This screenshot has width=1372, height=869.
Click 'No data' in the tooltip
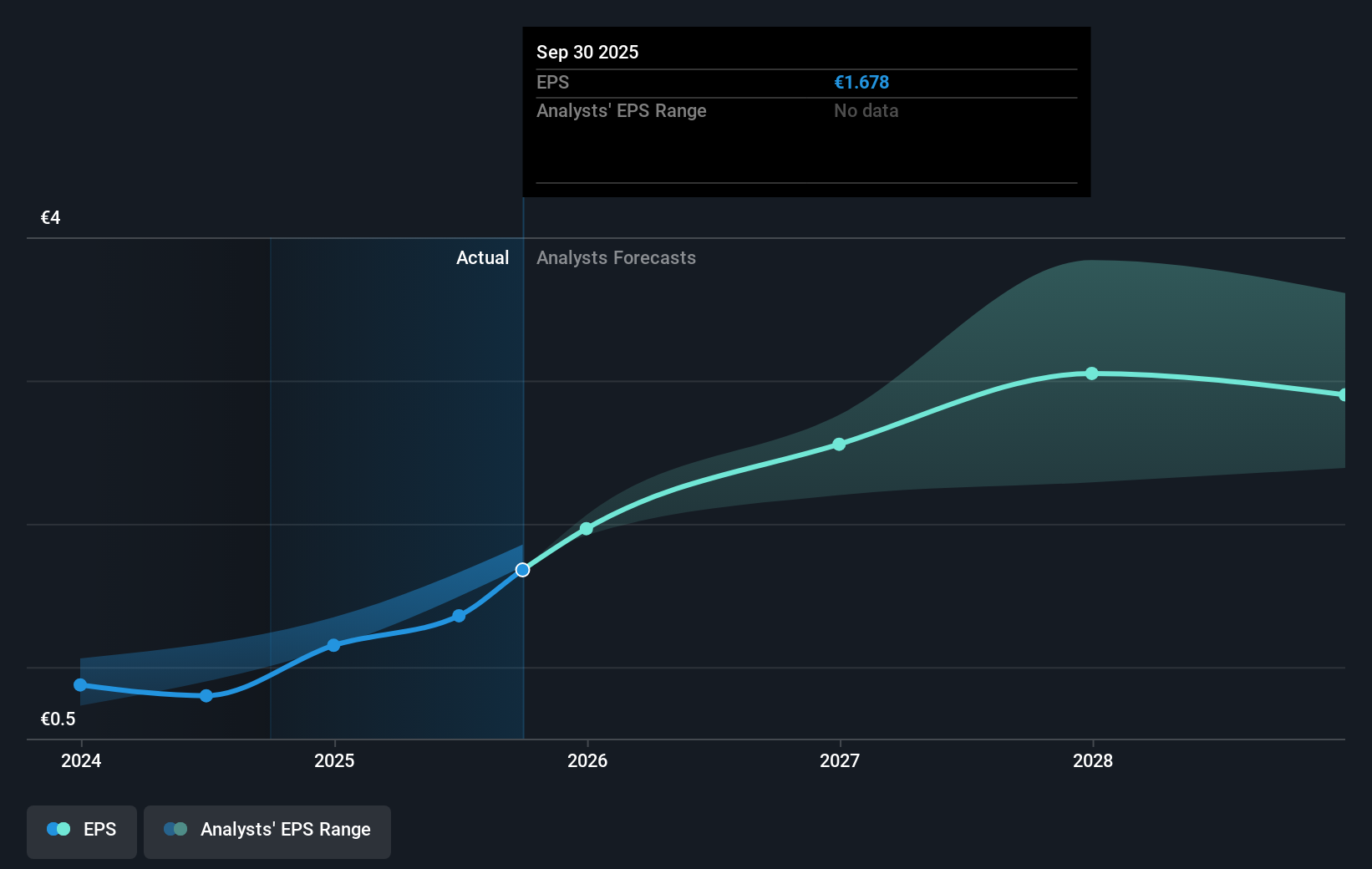[866, 111]
